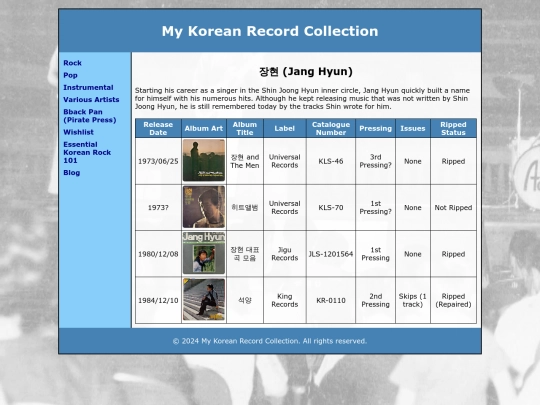Click the KLS-46 catalogue number
Image resolution: width=540 pixels, height=405 pixels.
(x=331, y=161)
